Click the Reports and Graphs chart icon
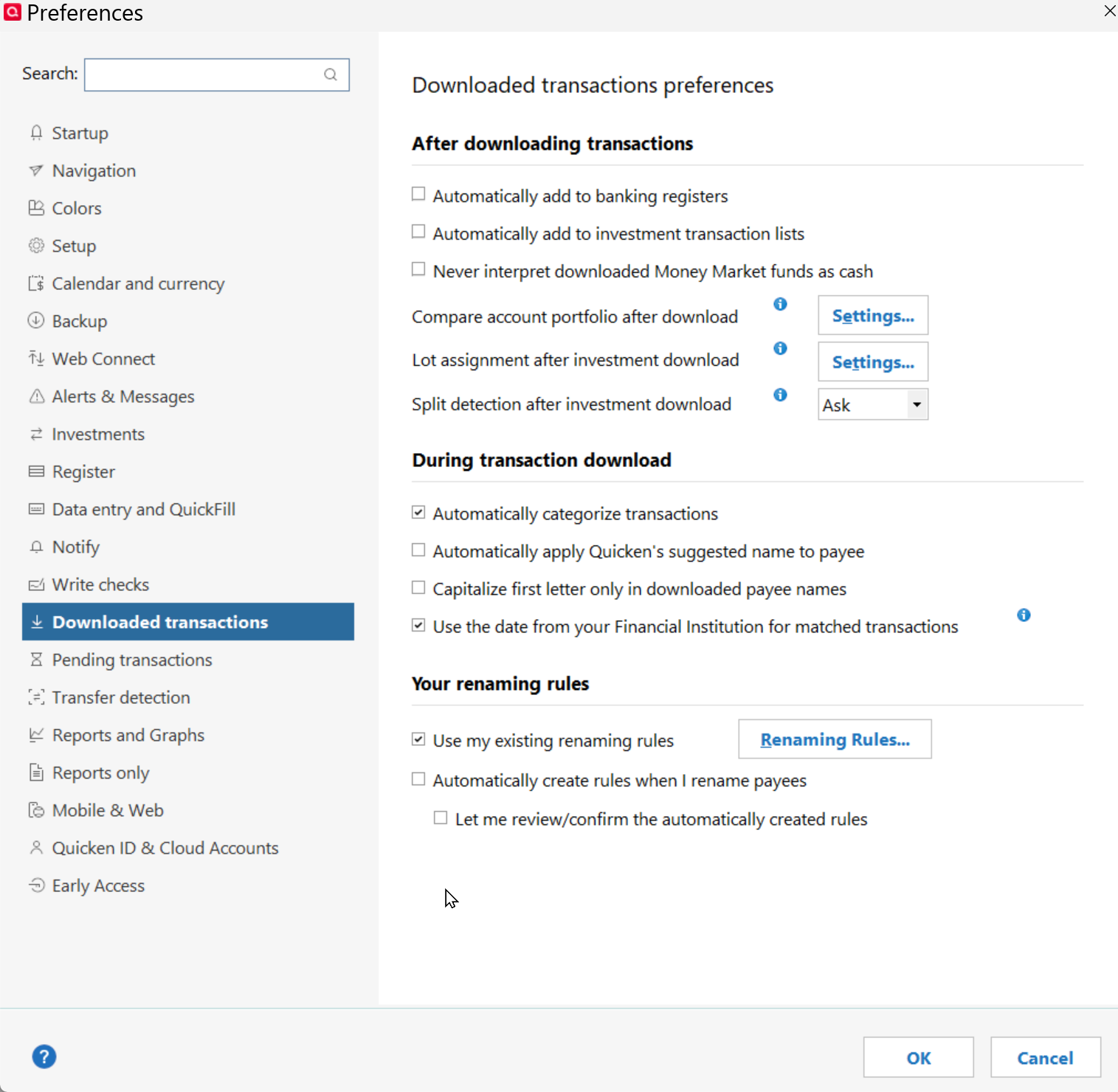This screenshot has width=1118, height=1092. point(36,735)
